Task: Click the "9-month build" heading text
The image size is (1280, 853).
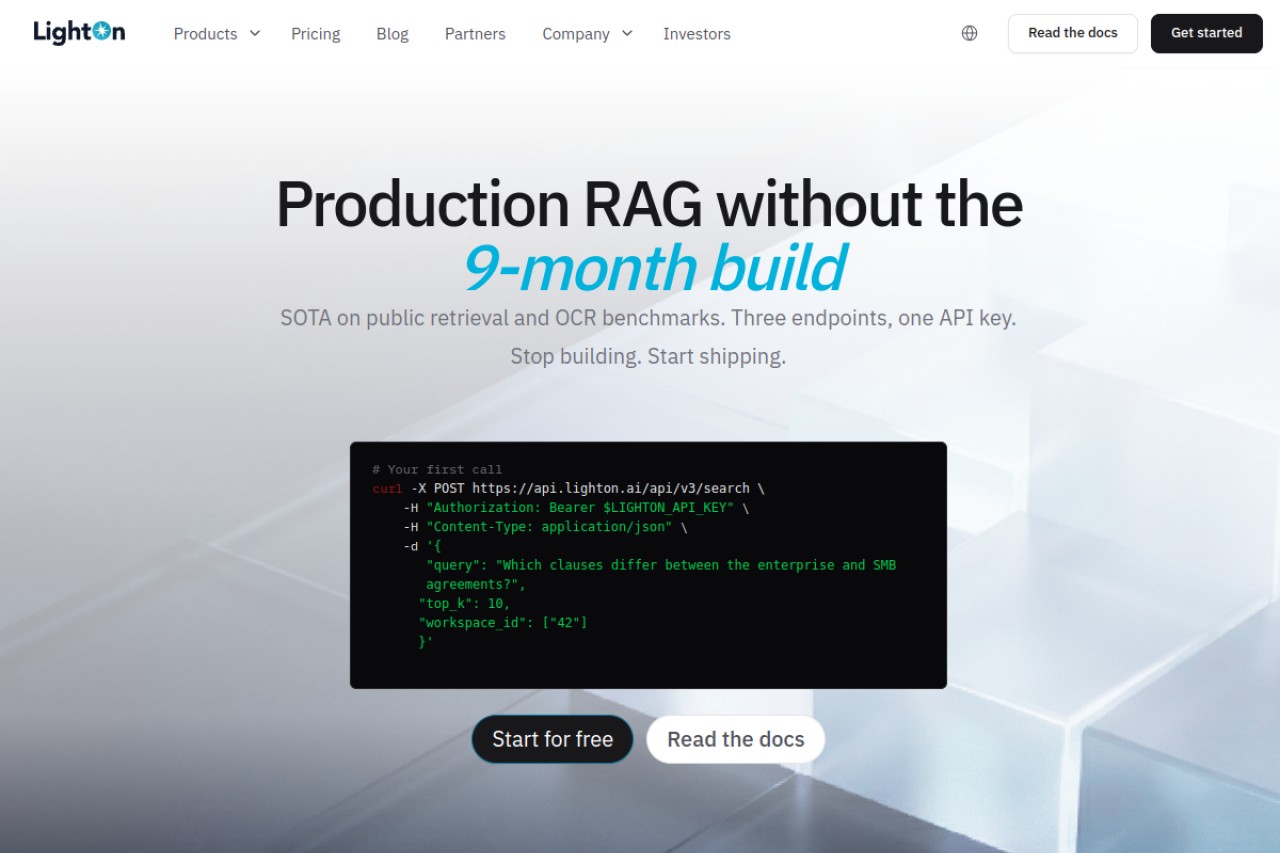Action: click(654, 267)
